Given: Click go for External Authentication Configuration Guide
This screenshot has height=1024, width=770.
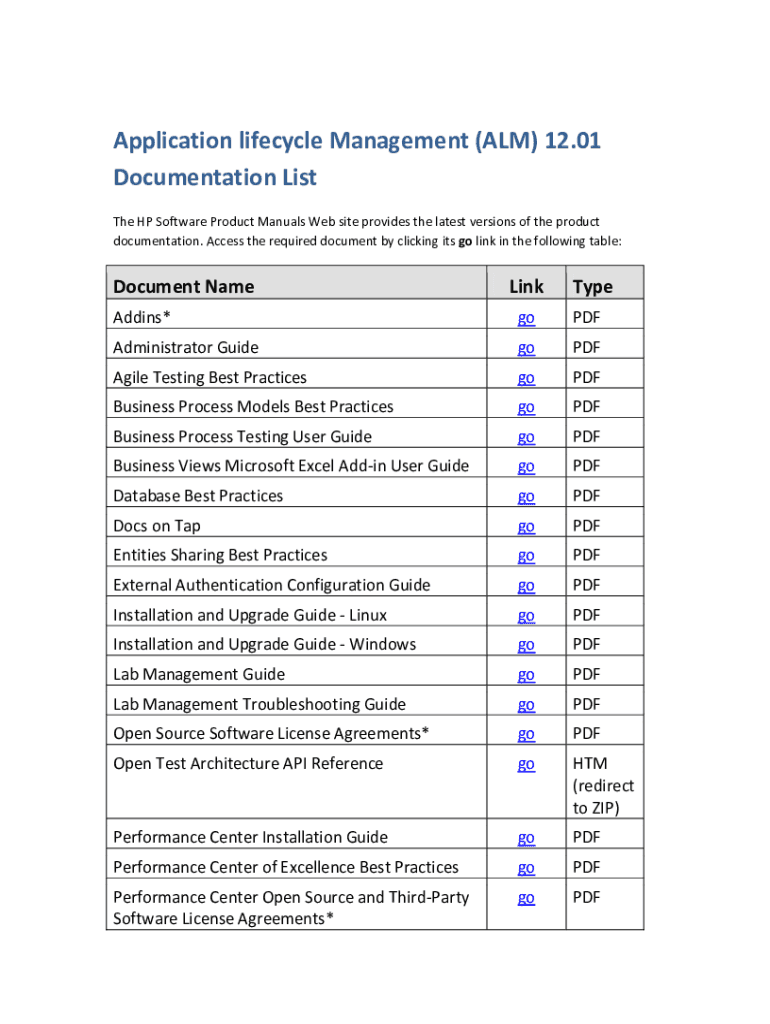Looking at the screenshot, I should point(526,585).
